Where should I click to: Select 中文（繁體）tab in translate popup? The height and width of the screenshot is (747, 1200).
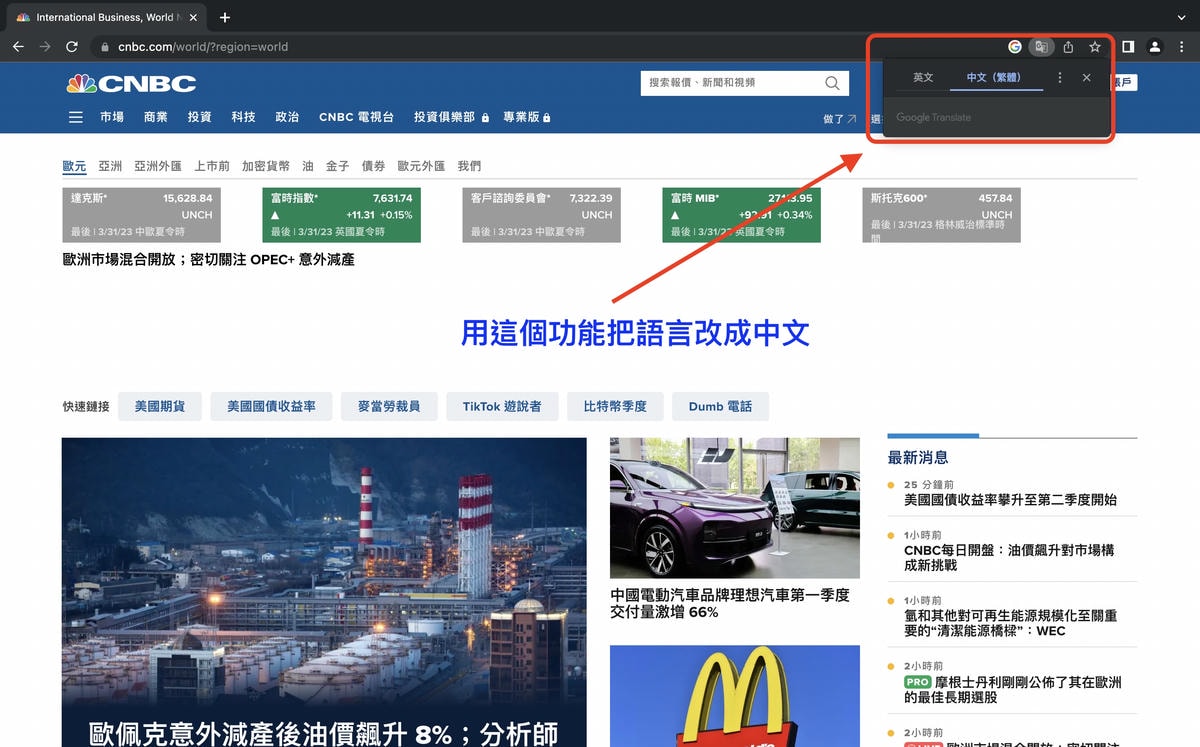[993, 77]
